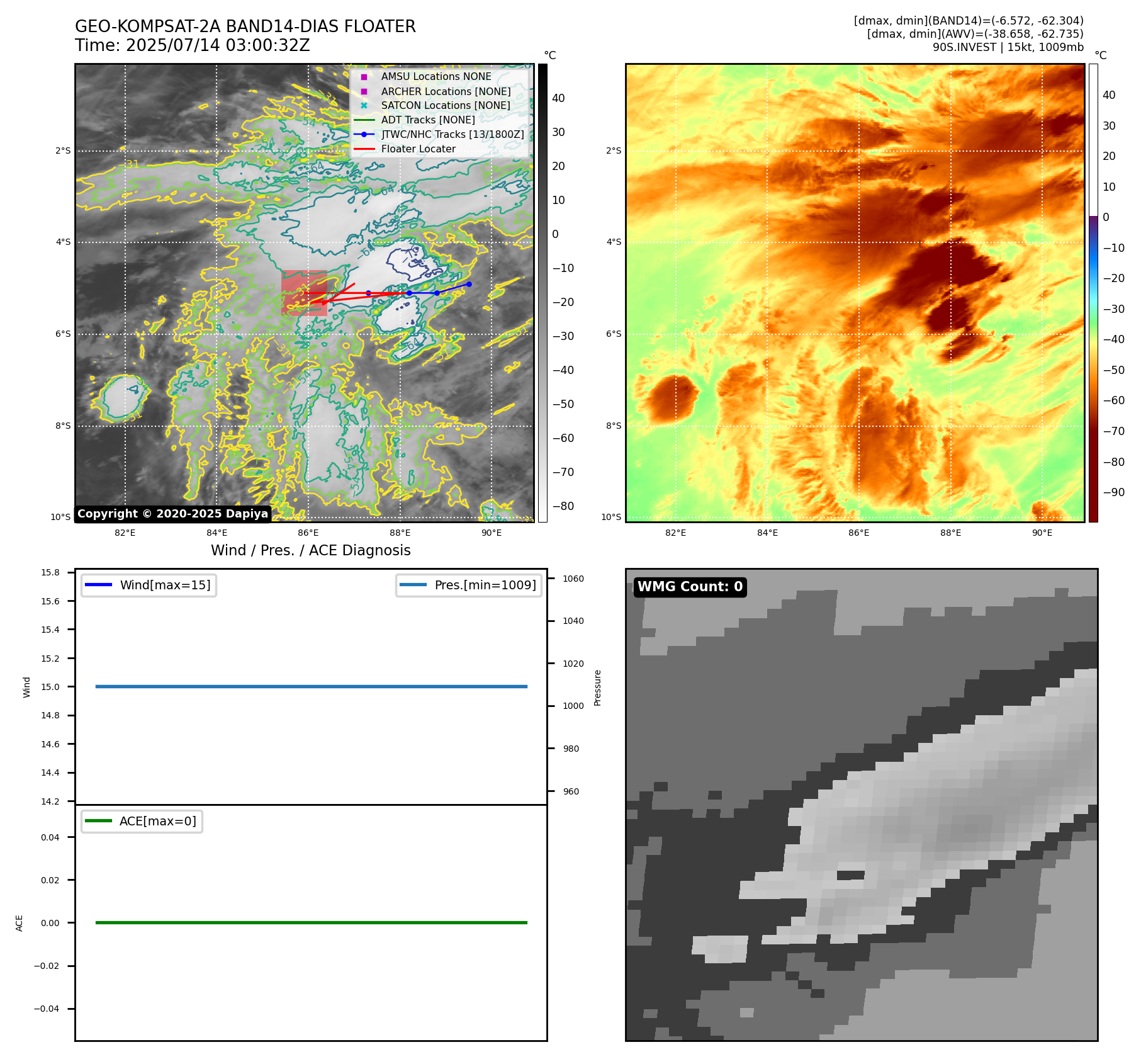Screen dimensions: 1141x1064
Task: Click the ACE[max=0] legend entry
Action: tap(142, 821)
